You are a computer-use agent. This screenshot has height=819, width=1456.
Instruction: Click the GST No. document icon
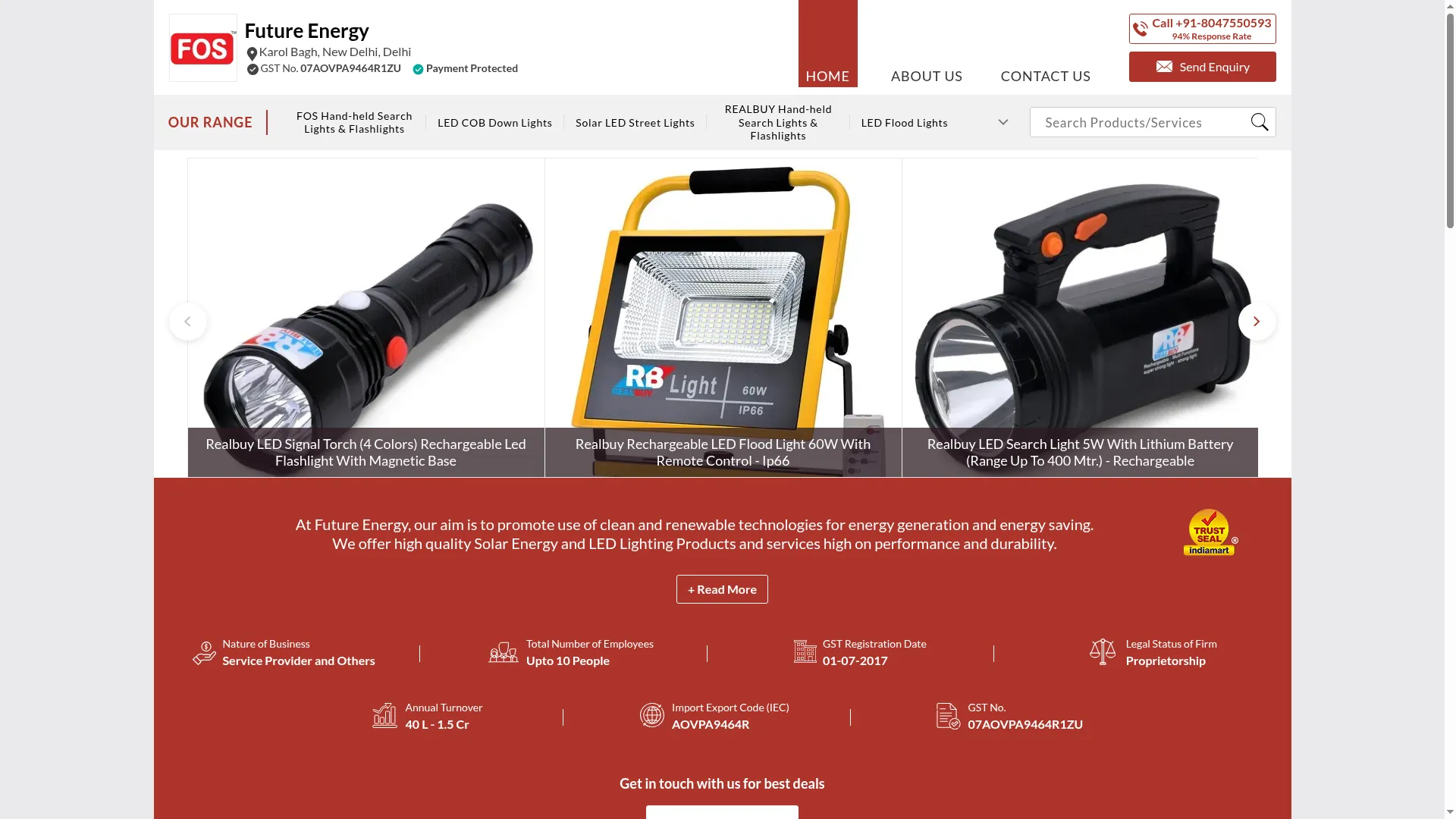[948, 716]
